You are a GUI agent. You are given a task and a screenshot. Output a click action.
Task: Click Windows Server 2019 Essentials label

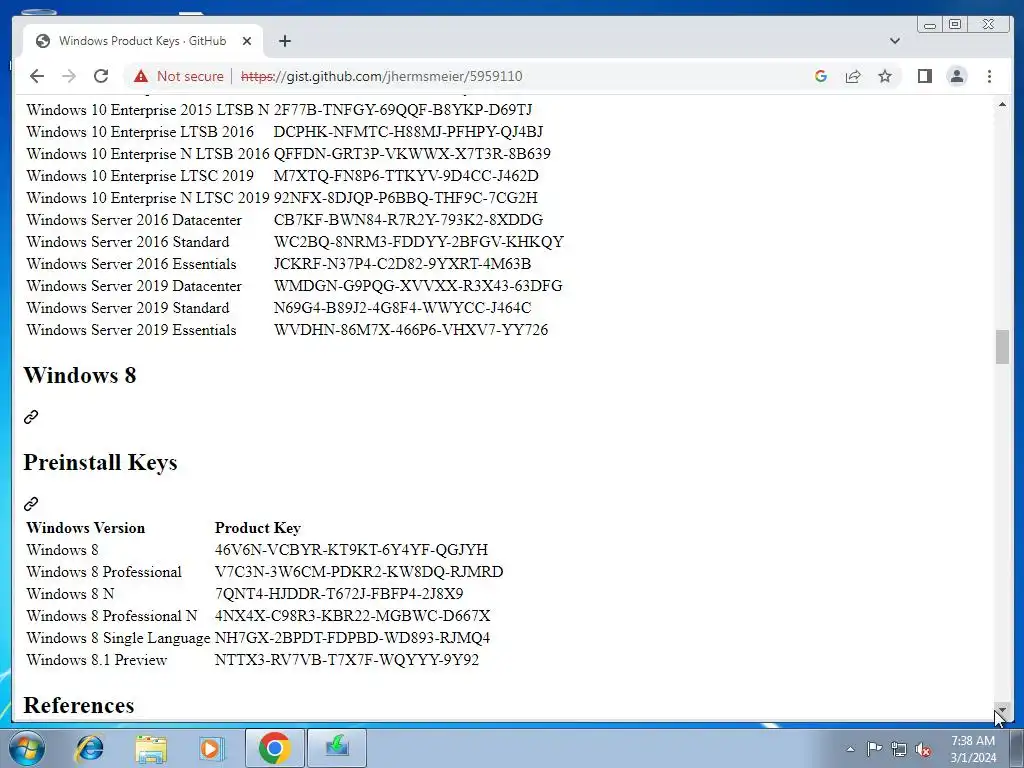click(131, 330)
